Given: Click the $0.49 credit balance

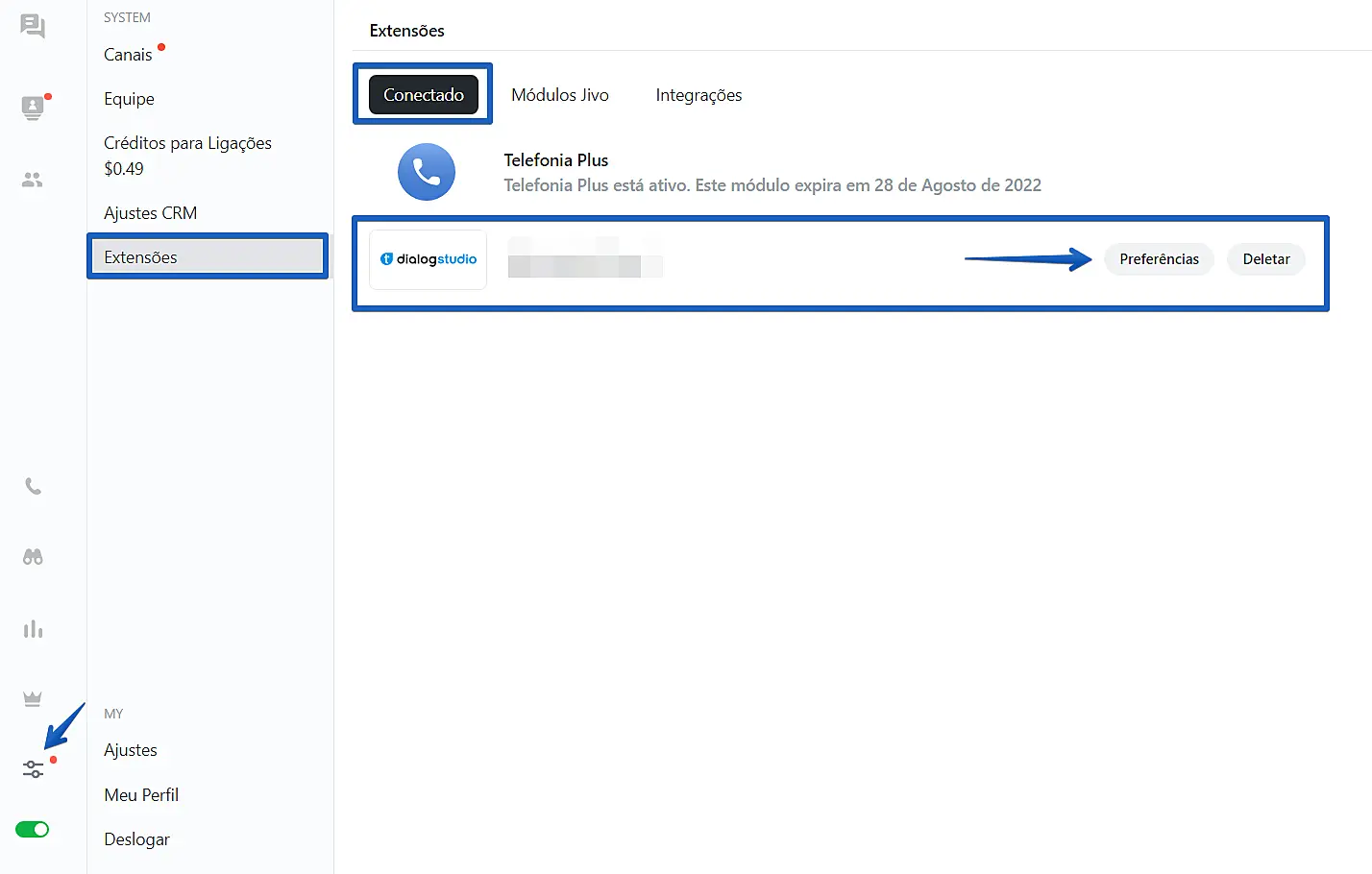Looking at the screenshot, I should click(124, 169).
